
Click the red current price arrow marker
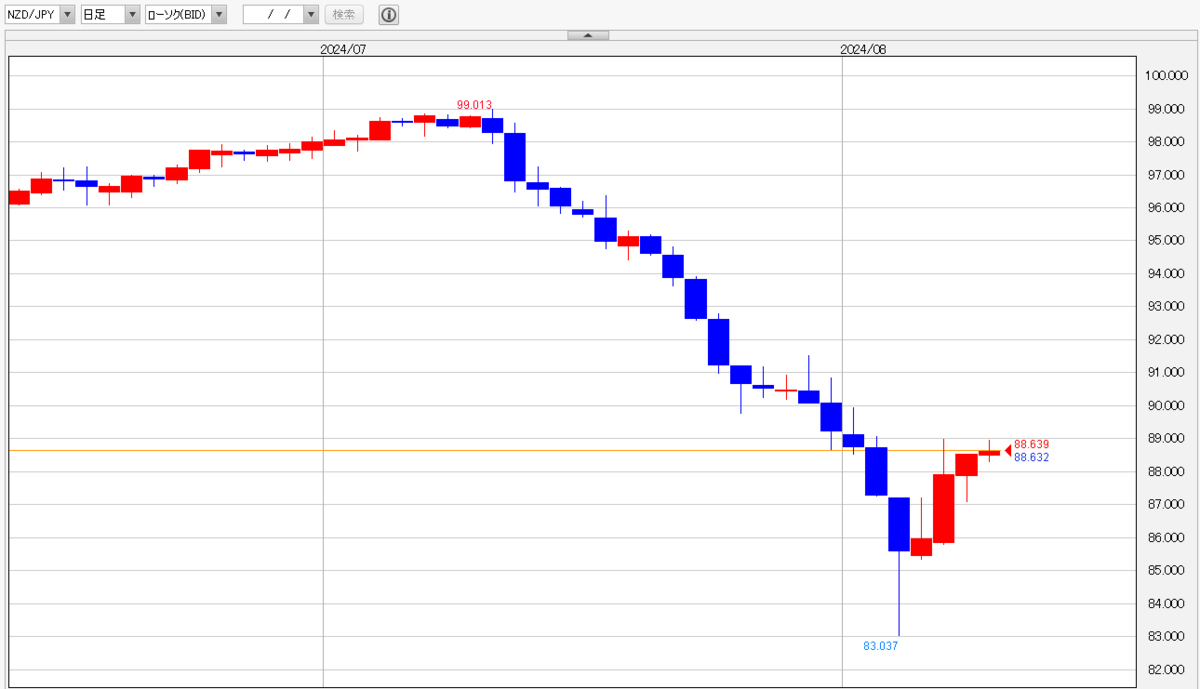pos(1007,450)
